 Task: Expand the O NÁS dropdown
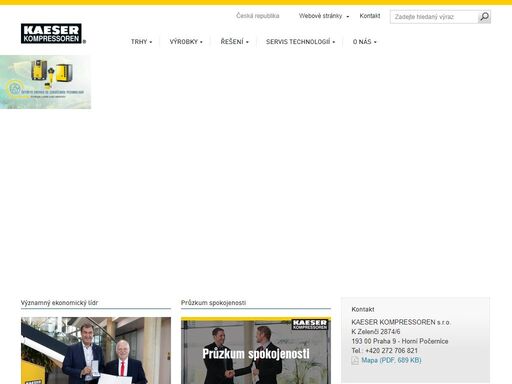pos(365,42)
